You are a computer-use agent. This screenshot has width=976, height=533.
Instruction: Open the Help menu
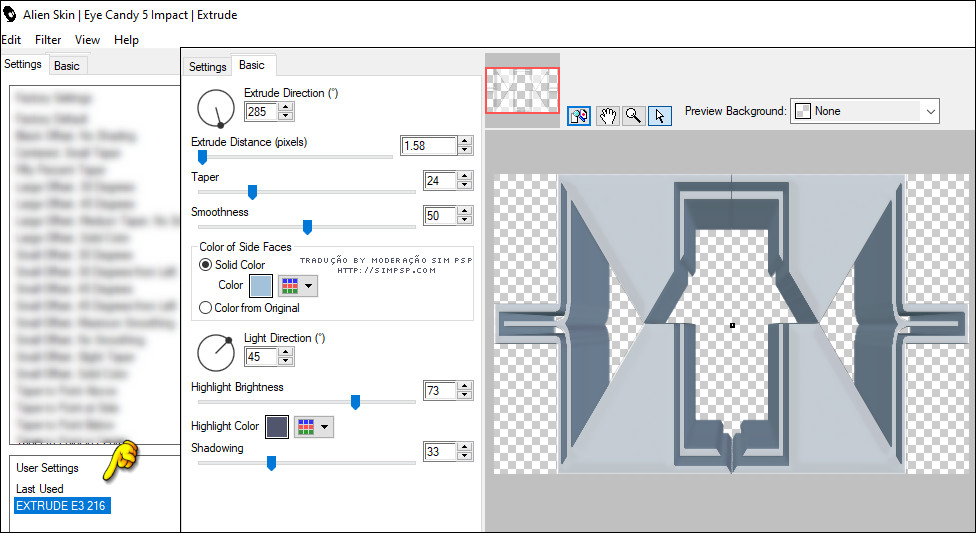click(x=126, y=40)
